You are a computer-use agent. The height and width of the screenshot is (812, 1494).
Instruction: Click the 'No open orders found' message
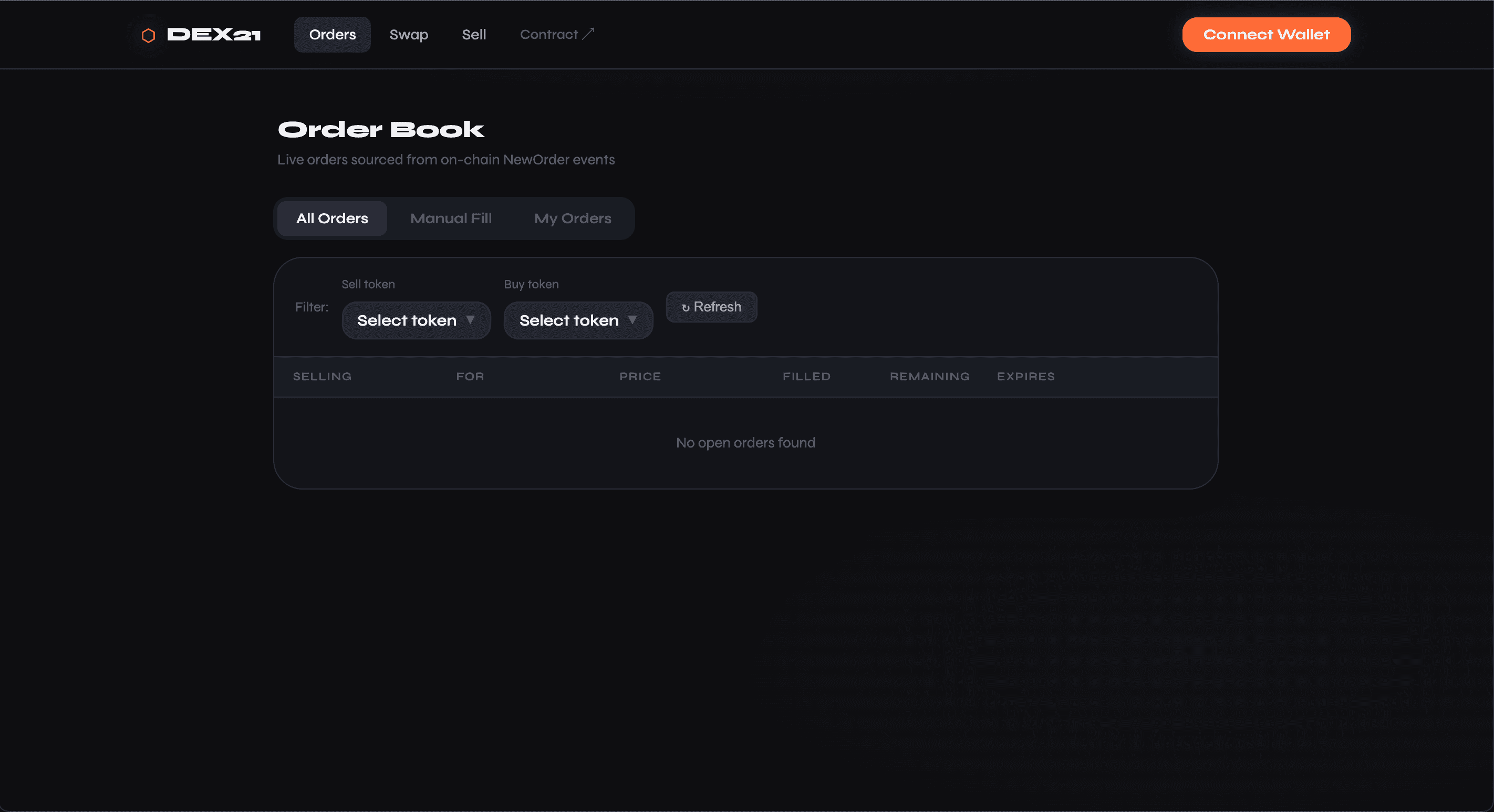746,443
